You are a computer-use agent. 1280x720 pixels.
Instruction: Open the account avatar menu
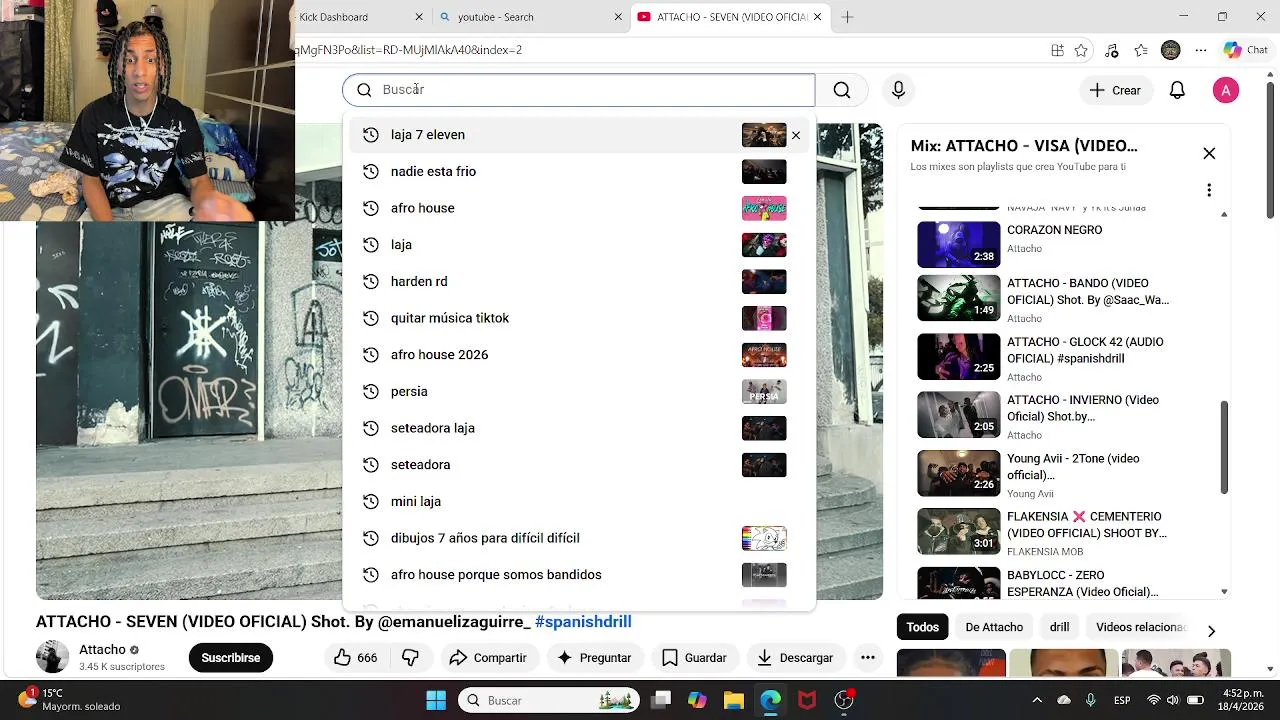click(x=1226, y=90)
